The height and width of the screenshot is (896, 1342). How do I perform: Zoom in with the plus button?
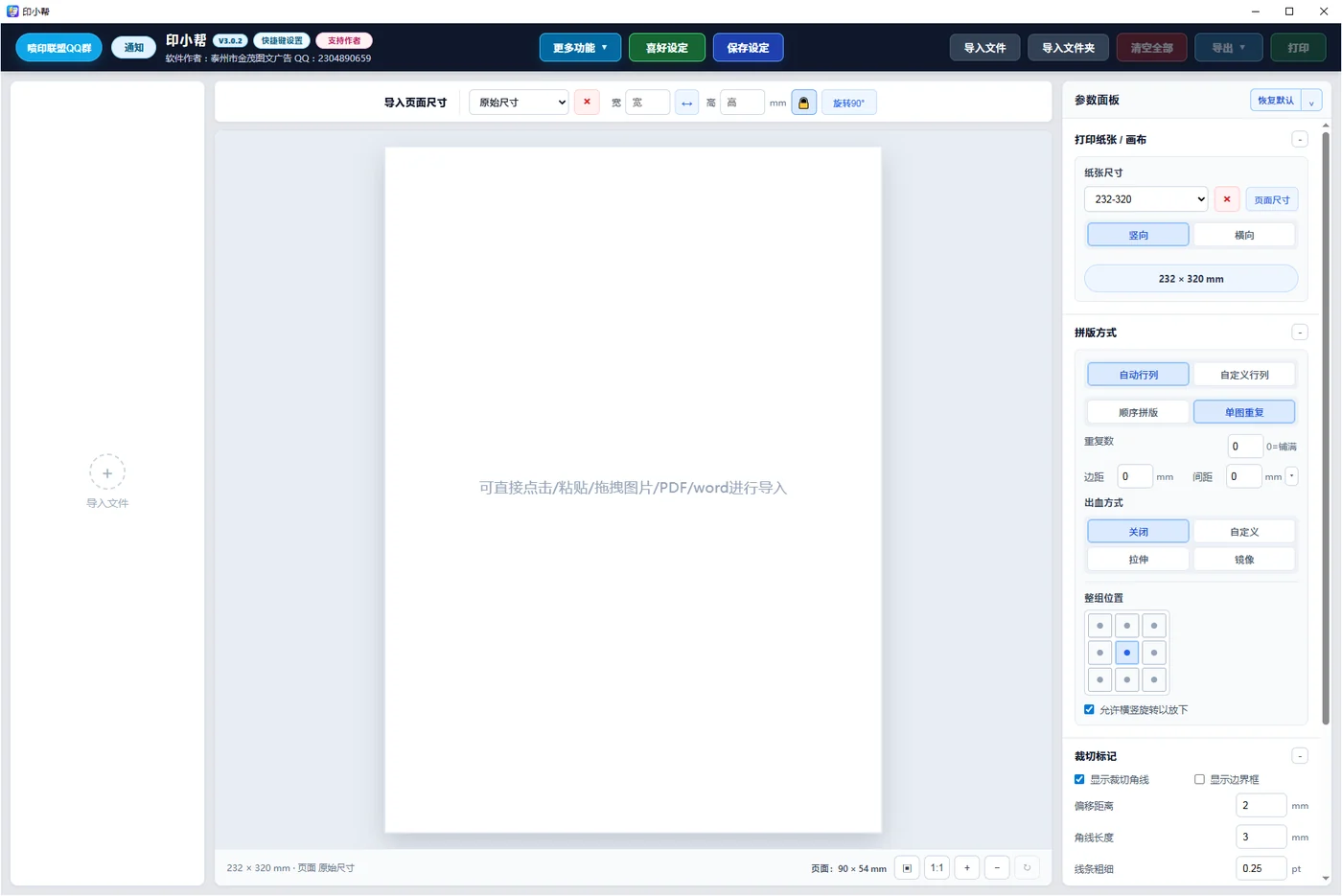pos(967,868)
